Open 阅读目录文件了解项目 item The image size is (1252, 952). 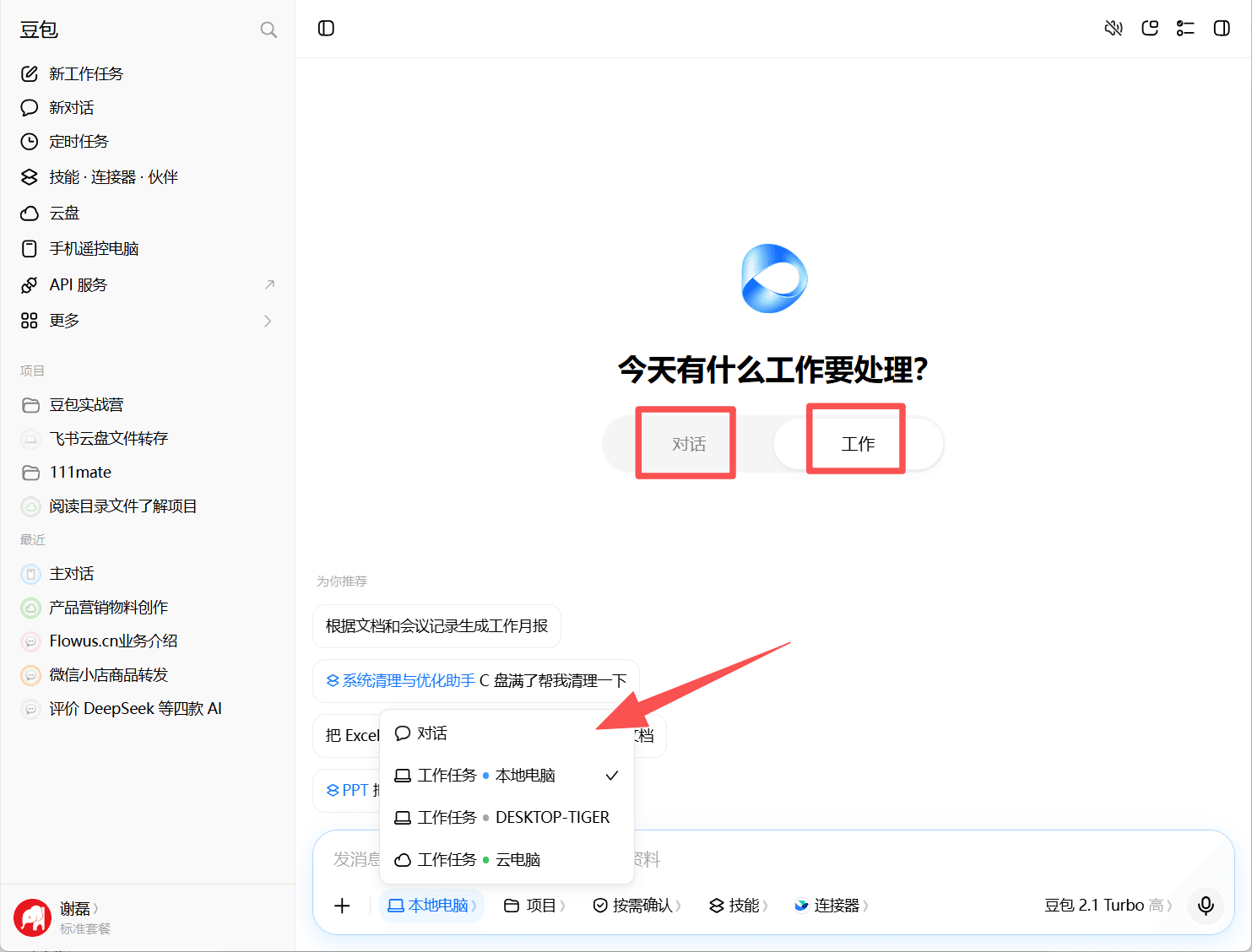pyautogui.click(x=148, y=506)
